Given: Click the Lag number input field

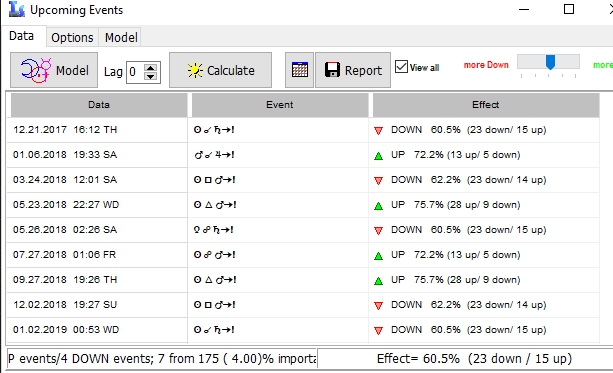Looking at the screenshot, I should 135,72.
